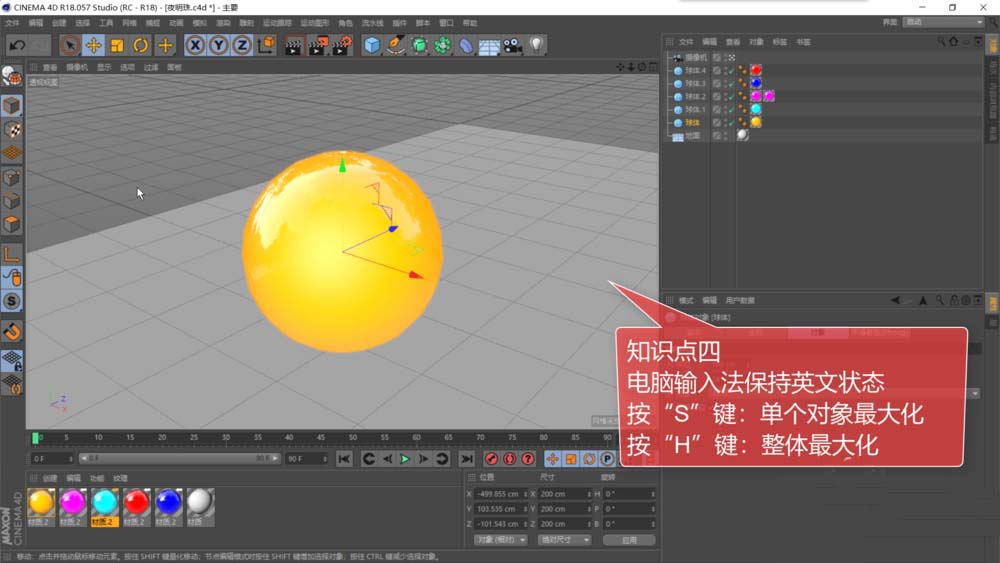Click the Render View clapperboard icon

293,45
